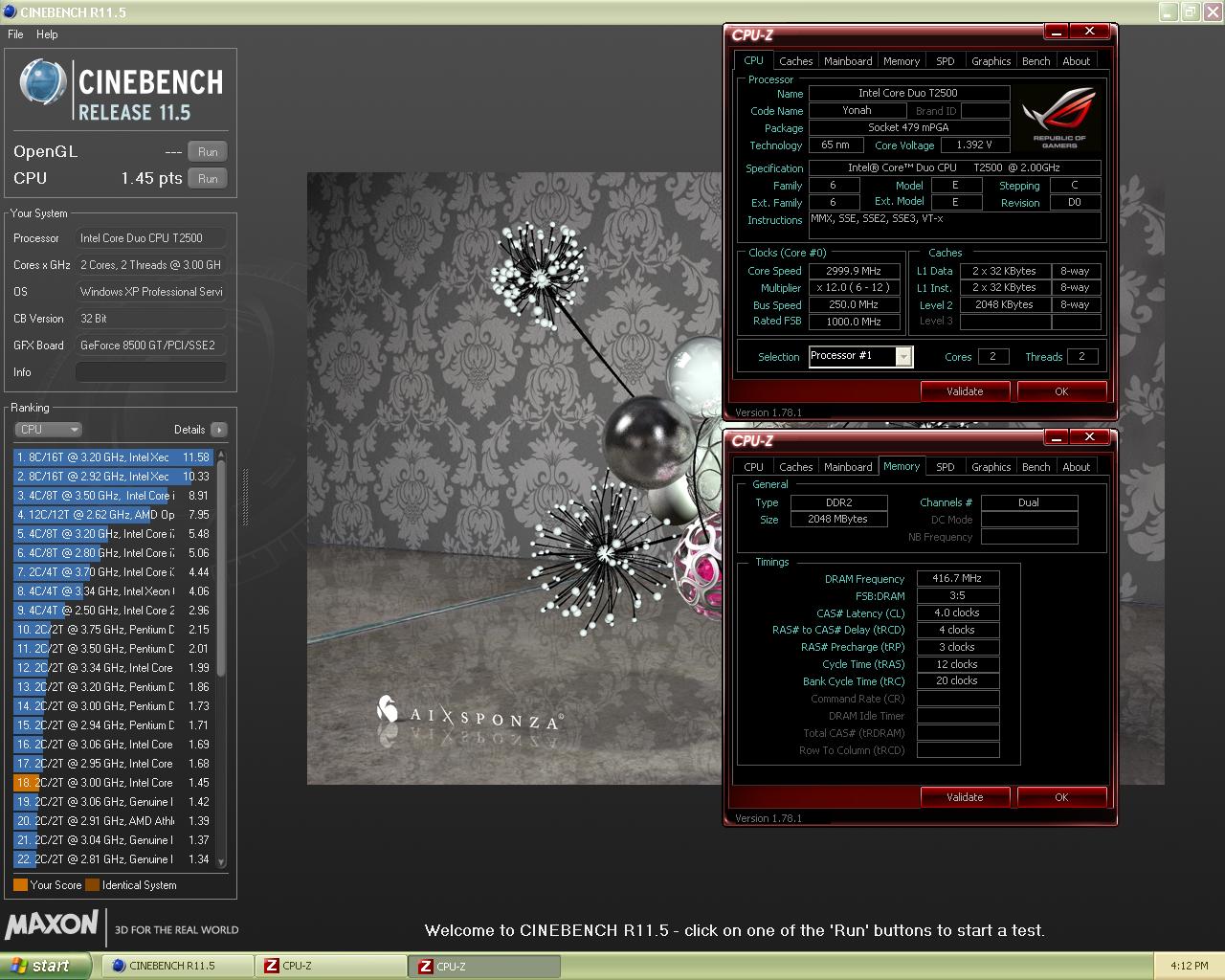Click the empty Info input field
This screenshot has height=980, width=1225.
pyautogui.click(x=151, y=372)
